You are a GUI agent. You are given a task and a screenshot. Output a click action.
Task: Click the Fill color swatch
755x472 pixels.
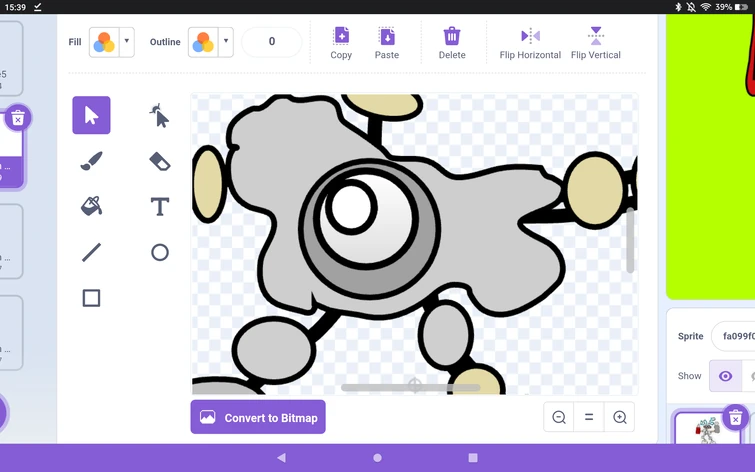[104, 42]
